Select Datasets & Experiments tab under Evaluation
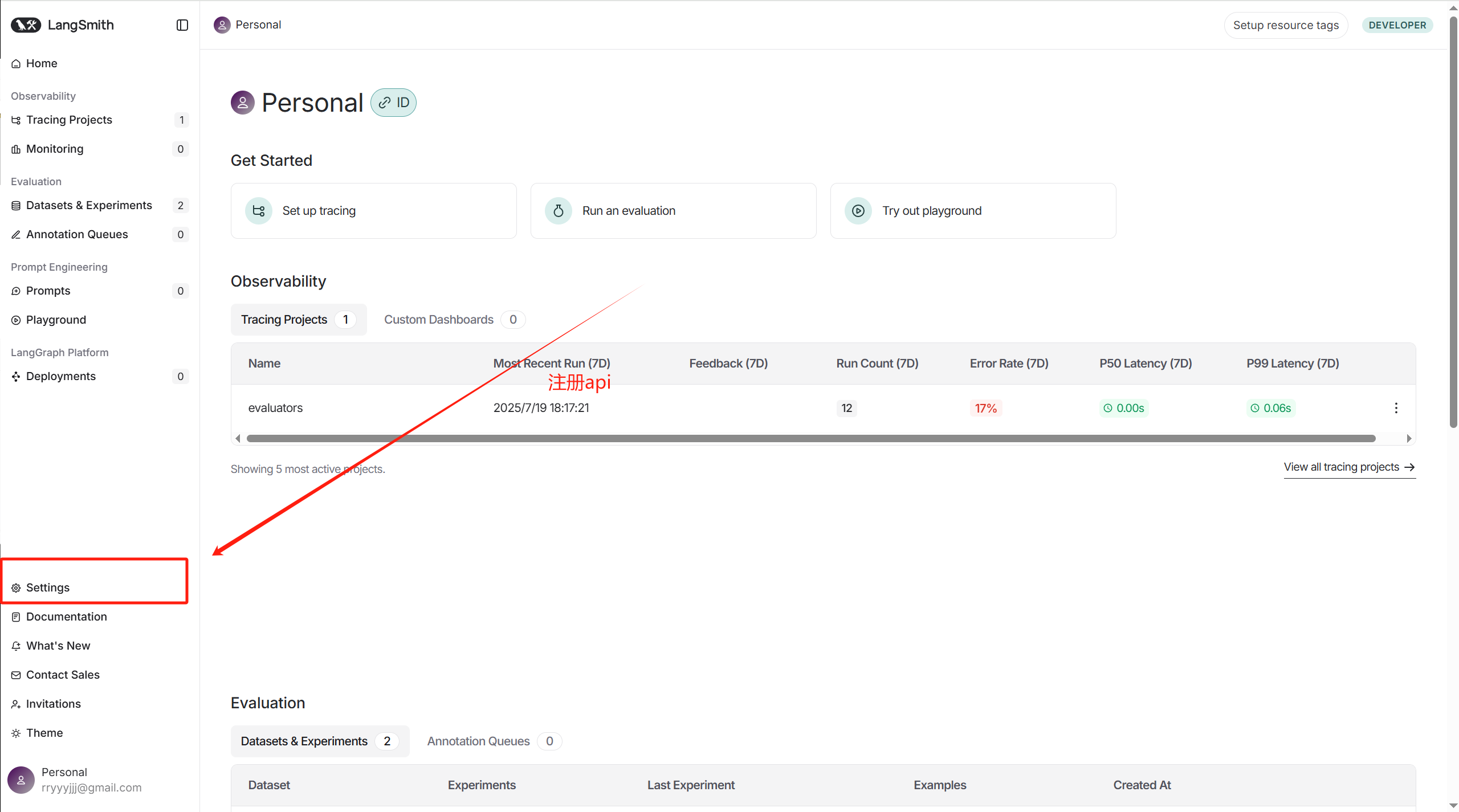This screenshot has height=812, width=1459. coord(320,741)
